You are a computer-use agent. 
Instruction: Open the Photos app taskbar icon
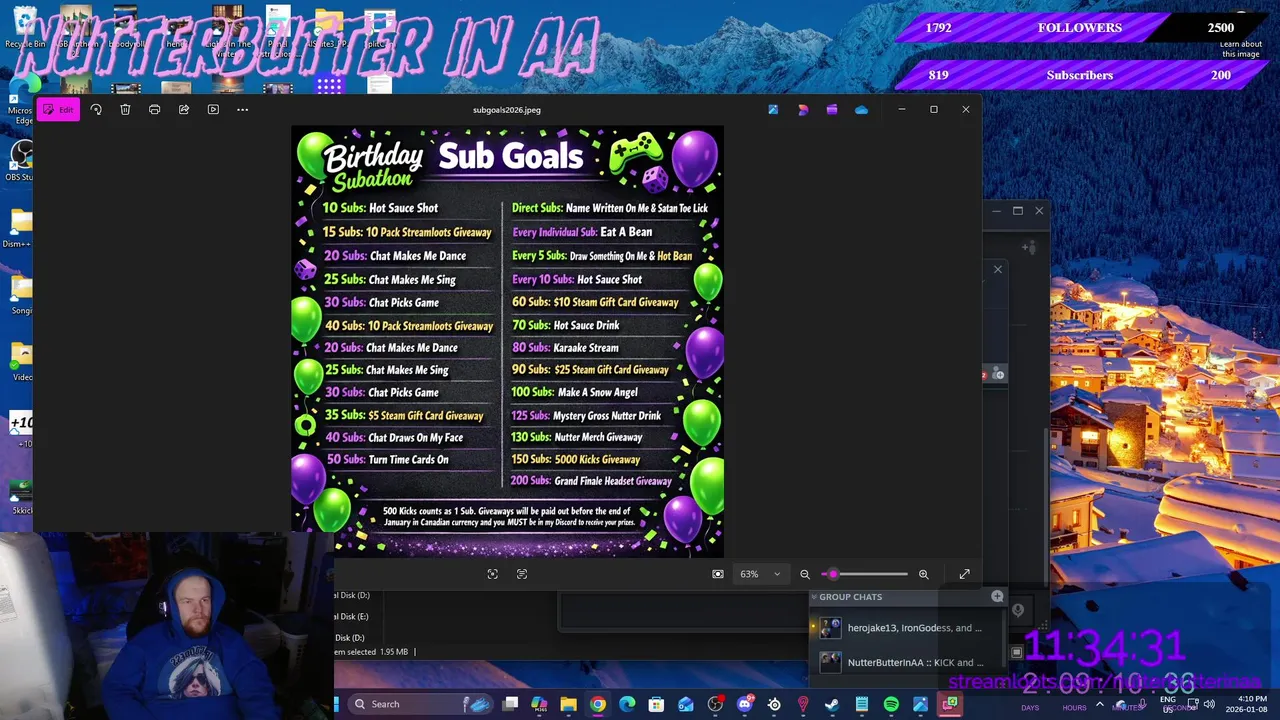pos(920,704)
